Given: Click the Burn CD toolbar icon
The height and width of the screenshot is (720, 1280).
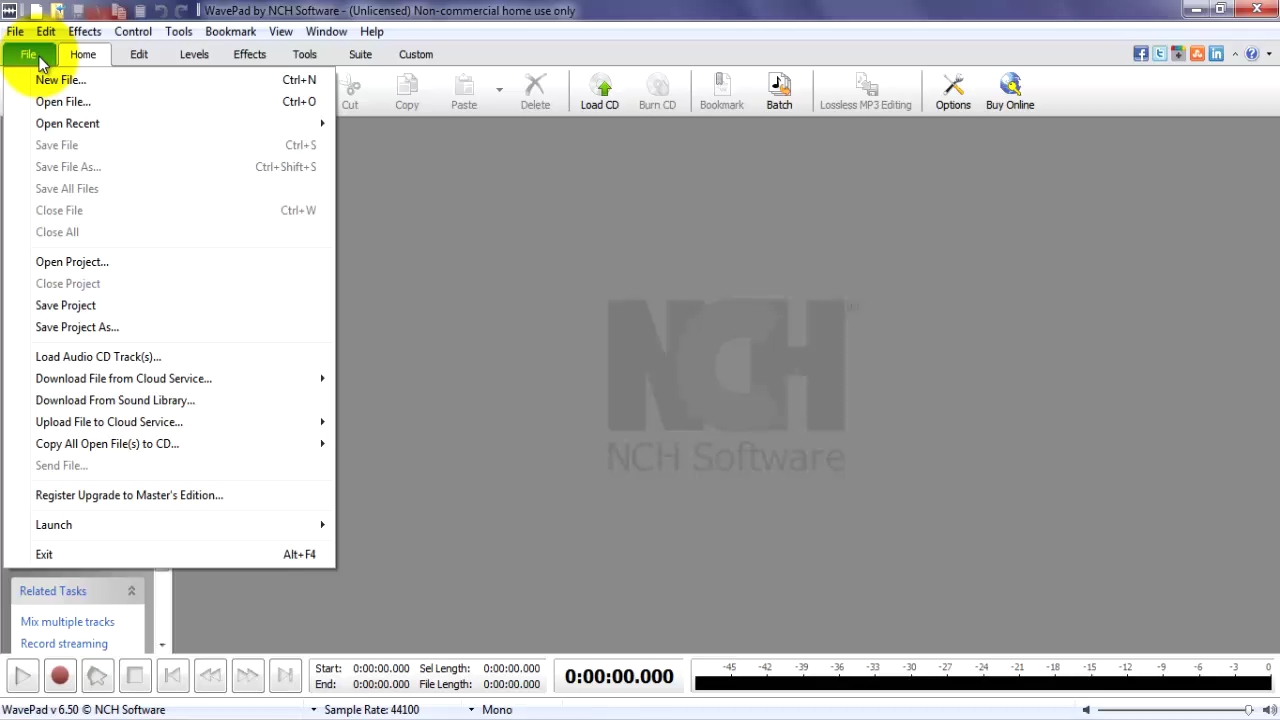Looking at the screenshot, I should click(x=657, y=91).
